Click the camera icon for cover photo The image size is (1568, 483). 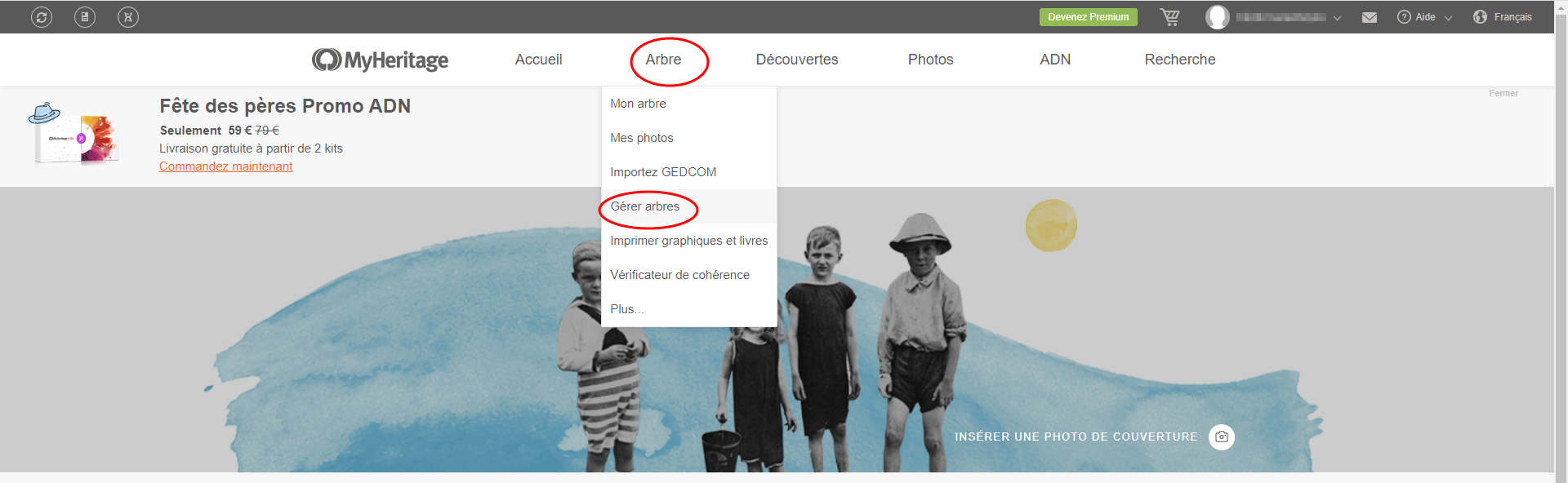pos(1221,437)
